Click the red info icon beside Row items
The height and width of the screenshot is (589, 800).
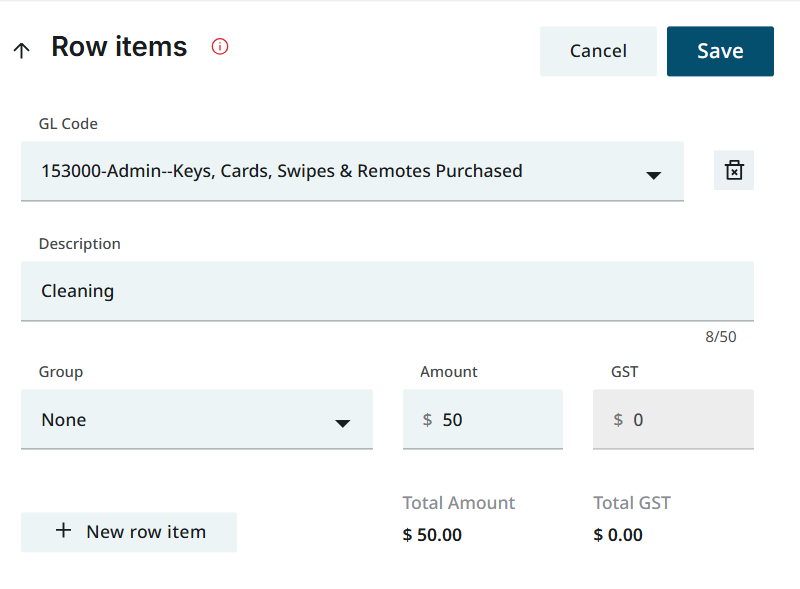coord(220,46)
